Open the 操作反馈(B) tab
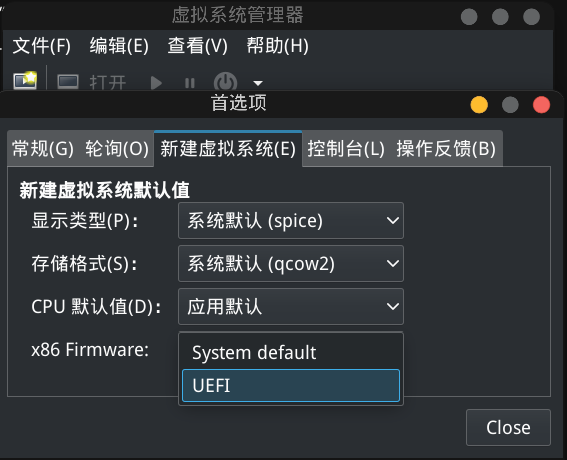 [446, 149]
